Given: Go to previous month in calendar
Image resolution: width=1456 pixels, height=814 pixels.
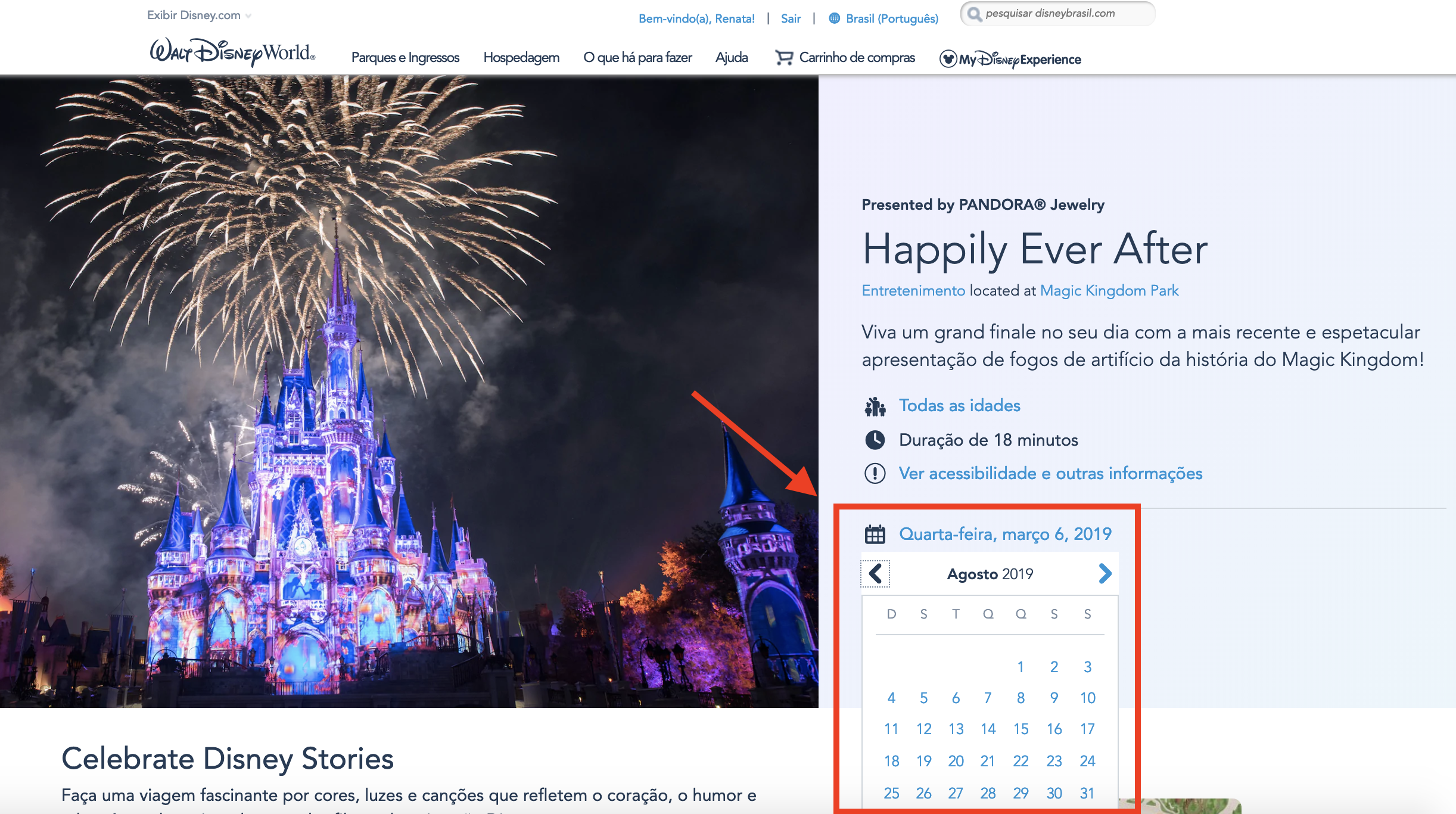Looking at the screenshot, I should (875, 574).
